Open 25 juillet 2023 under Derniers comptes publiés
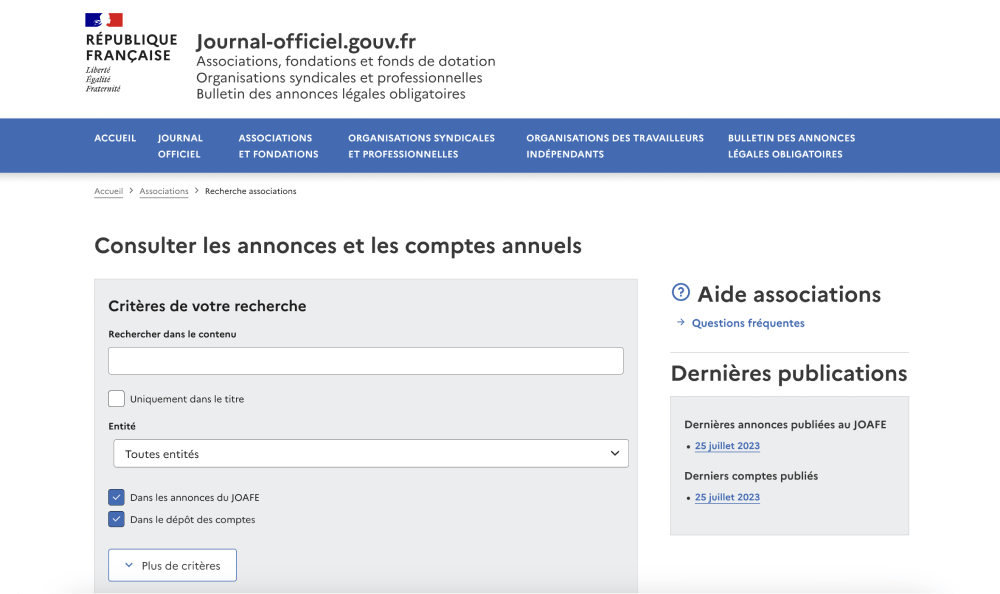The image size is (1000, 594). (x=727, y=496)
